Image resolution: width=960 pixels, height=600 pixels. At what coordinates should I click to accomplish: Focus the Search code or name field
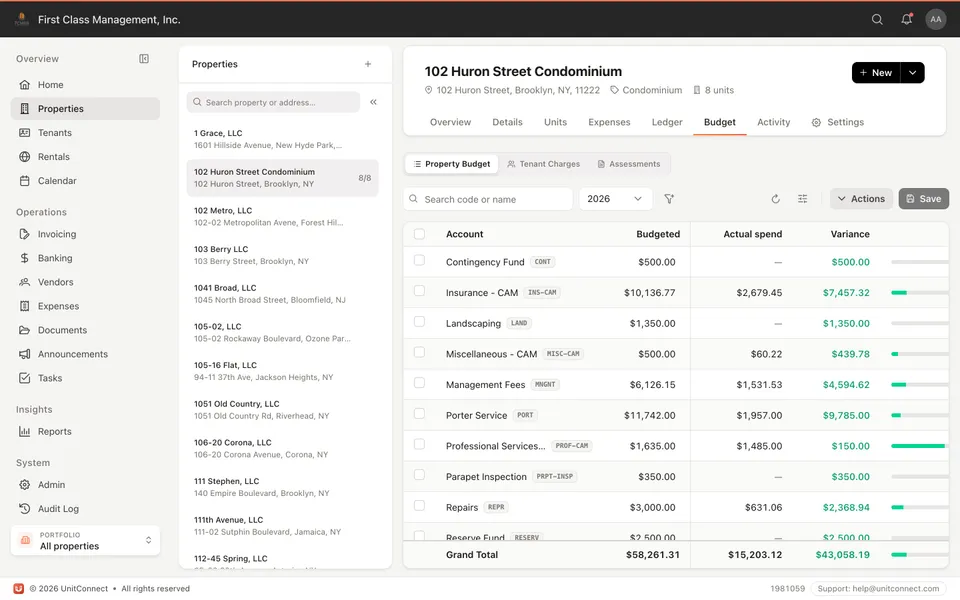pos(488,199)
